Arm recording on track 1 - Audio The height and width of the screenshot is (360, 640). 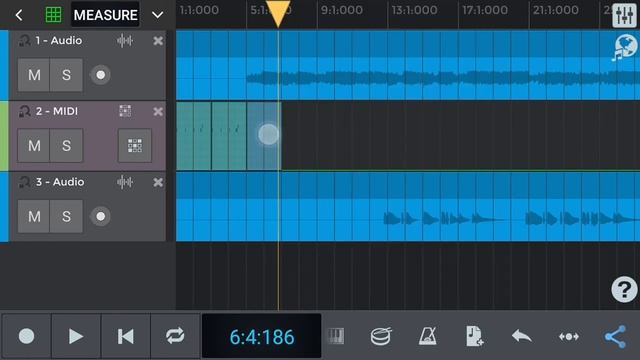[x=100, y=75]
